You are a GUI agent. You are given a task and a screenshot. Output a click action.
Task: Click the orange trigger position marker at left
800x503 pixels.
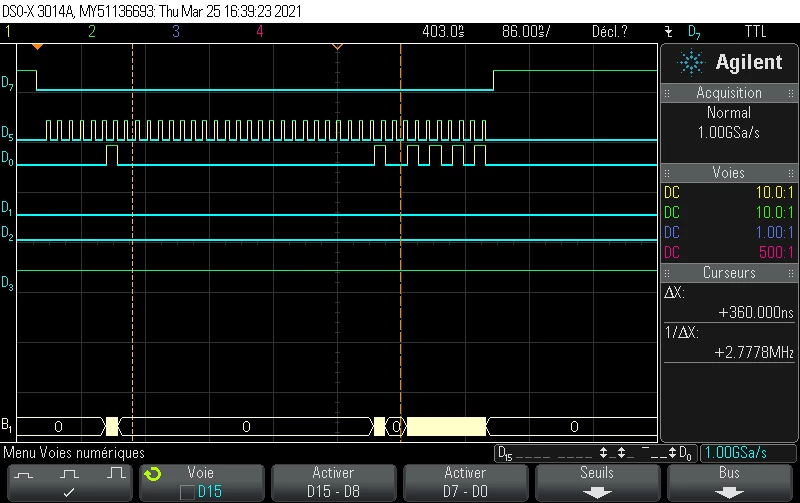(x=37, y=46)
